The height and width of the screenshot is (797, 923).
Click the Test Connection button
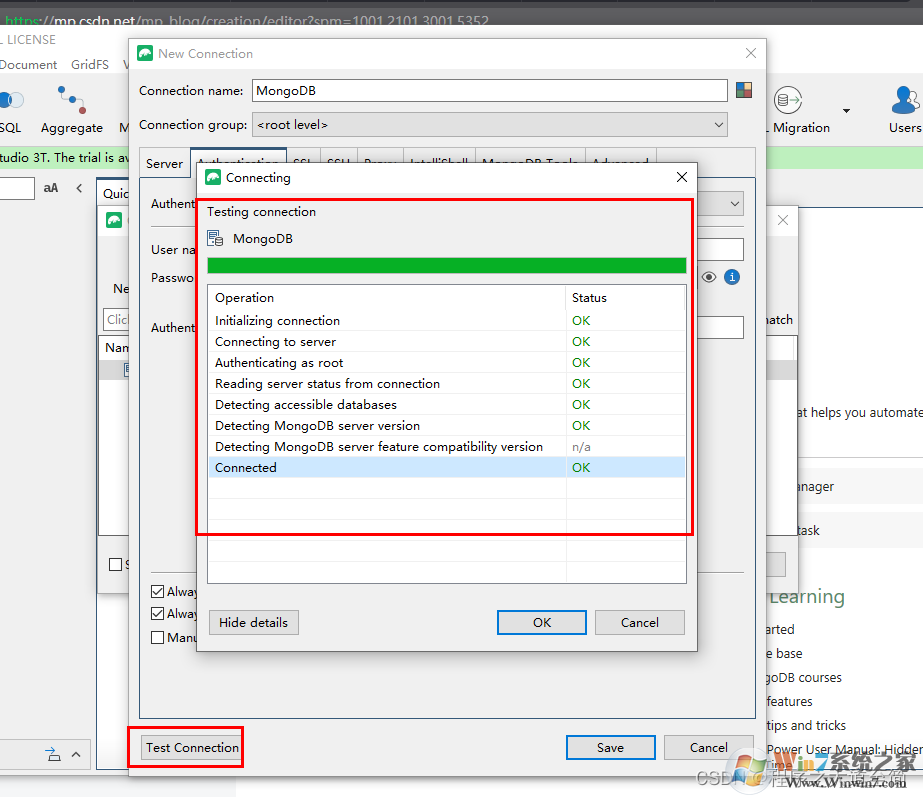(x=192, y=747)
